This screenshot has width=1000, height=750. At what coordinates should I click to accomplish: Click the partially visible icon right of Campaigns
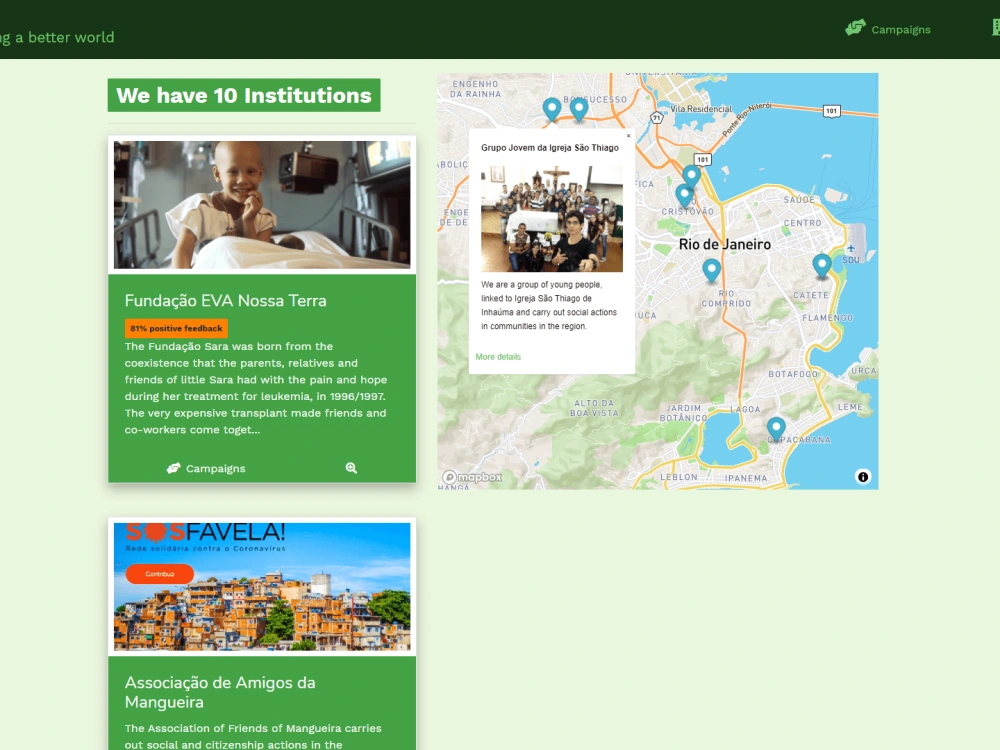pyautogui.click(x=996, y=27)
